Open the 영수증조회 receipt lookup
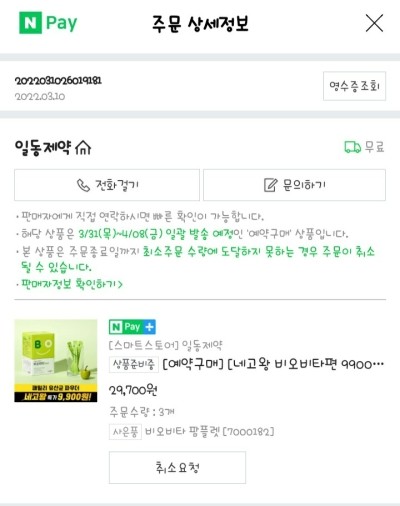The image size is (400, 506). tap(354, 86)
